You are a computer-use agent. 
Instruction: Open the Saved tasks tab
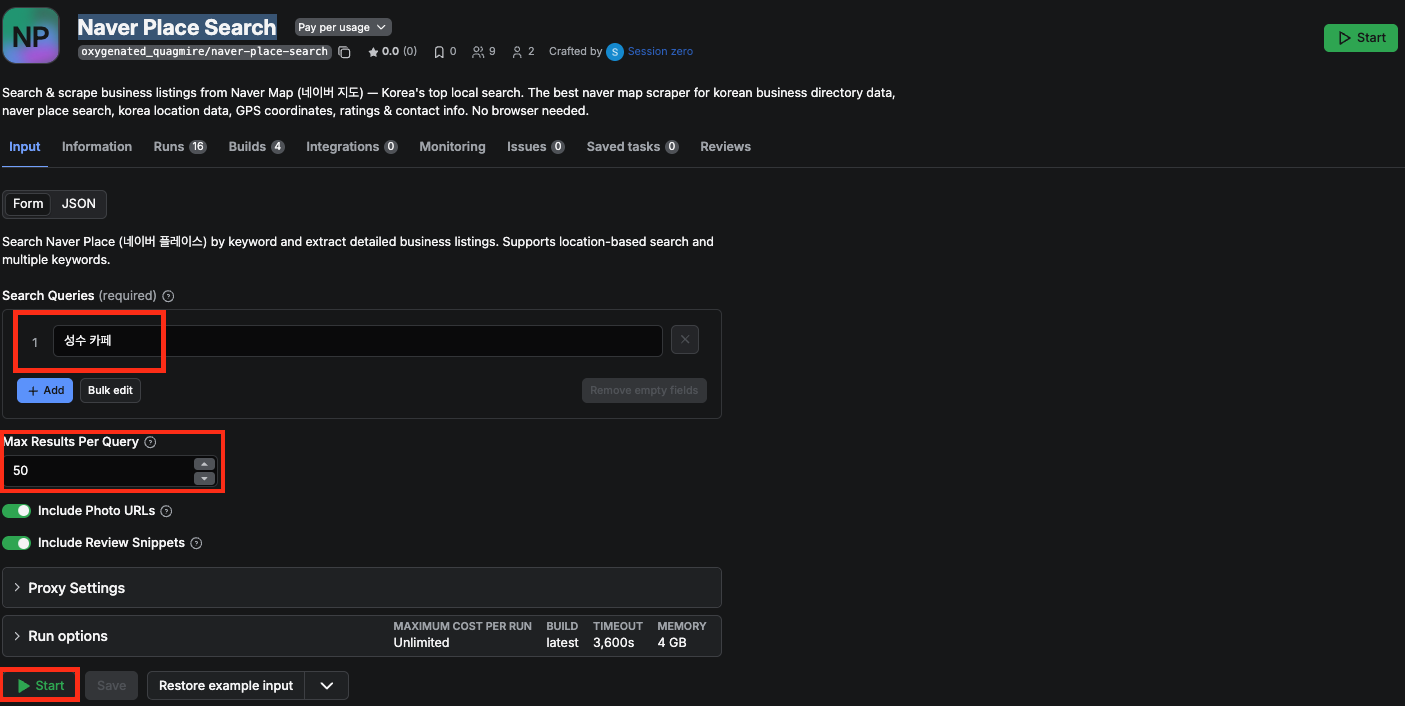633,147
